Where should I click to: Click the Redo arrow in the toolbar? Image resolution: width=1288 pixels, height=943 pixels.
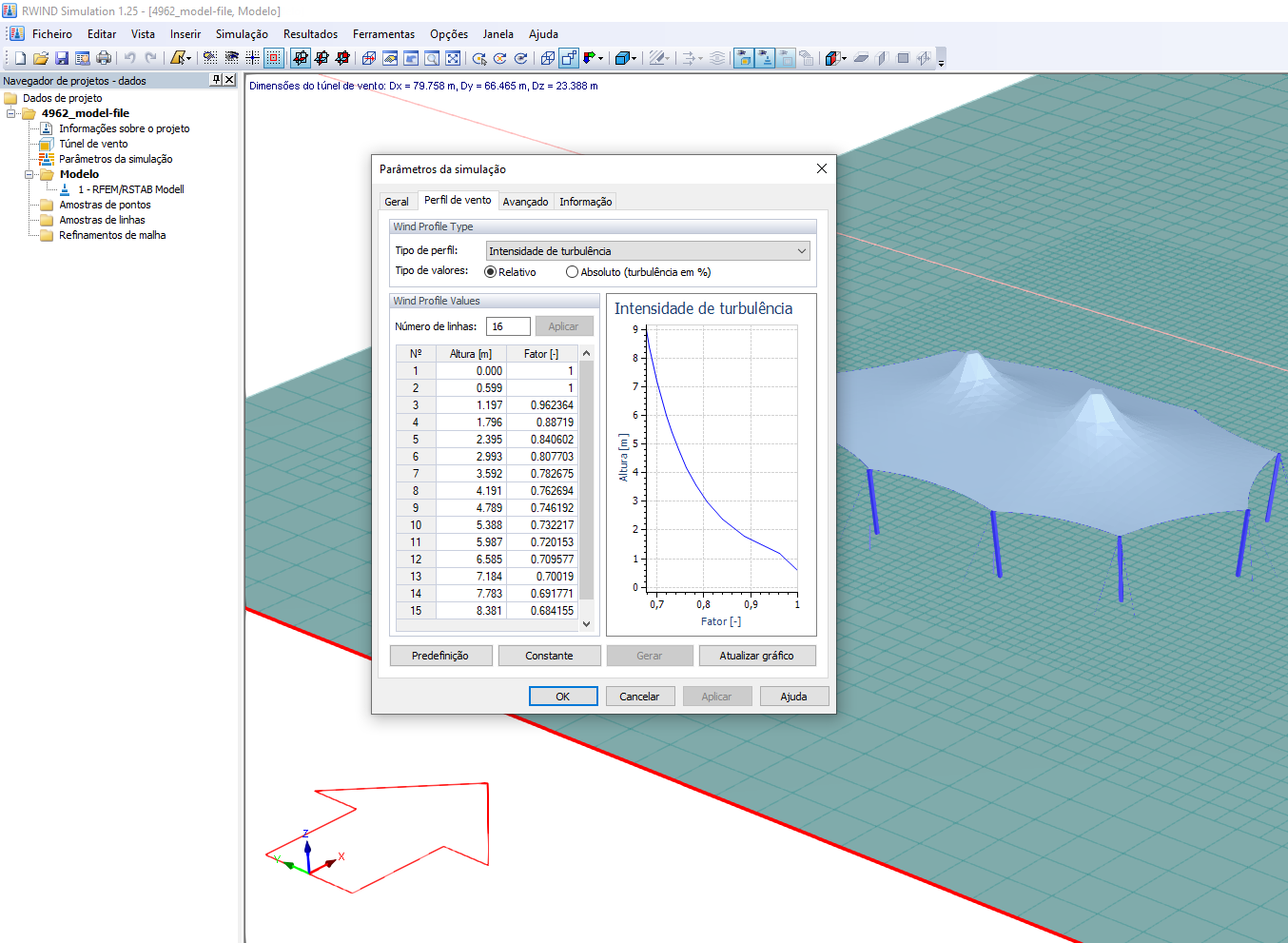tap(151, 58)
